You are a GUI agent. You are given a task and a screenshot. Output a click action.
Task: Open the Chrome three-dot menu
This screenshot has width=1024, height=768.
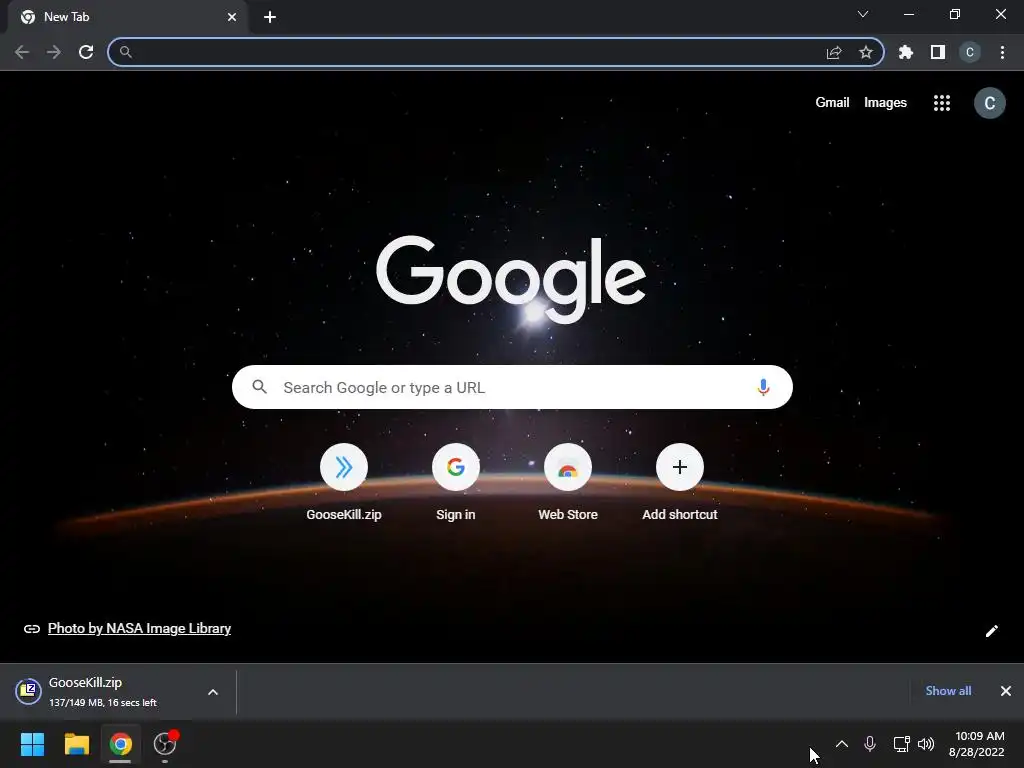pos(1002,52)
